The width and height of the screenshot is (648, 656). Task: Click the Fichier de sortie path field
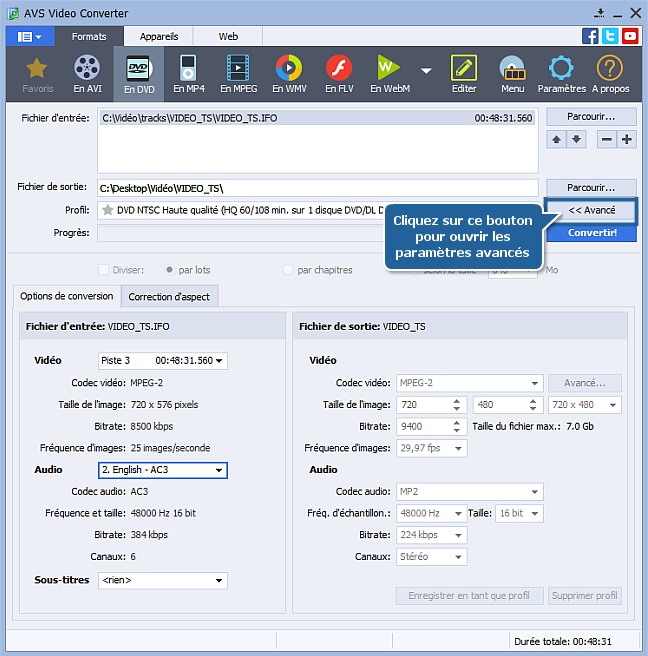pyautogui.click(x=317, y=188)
